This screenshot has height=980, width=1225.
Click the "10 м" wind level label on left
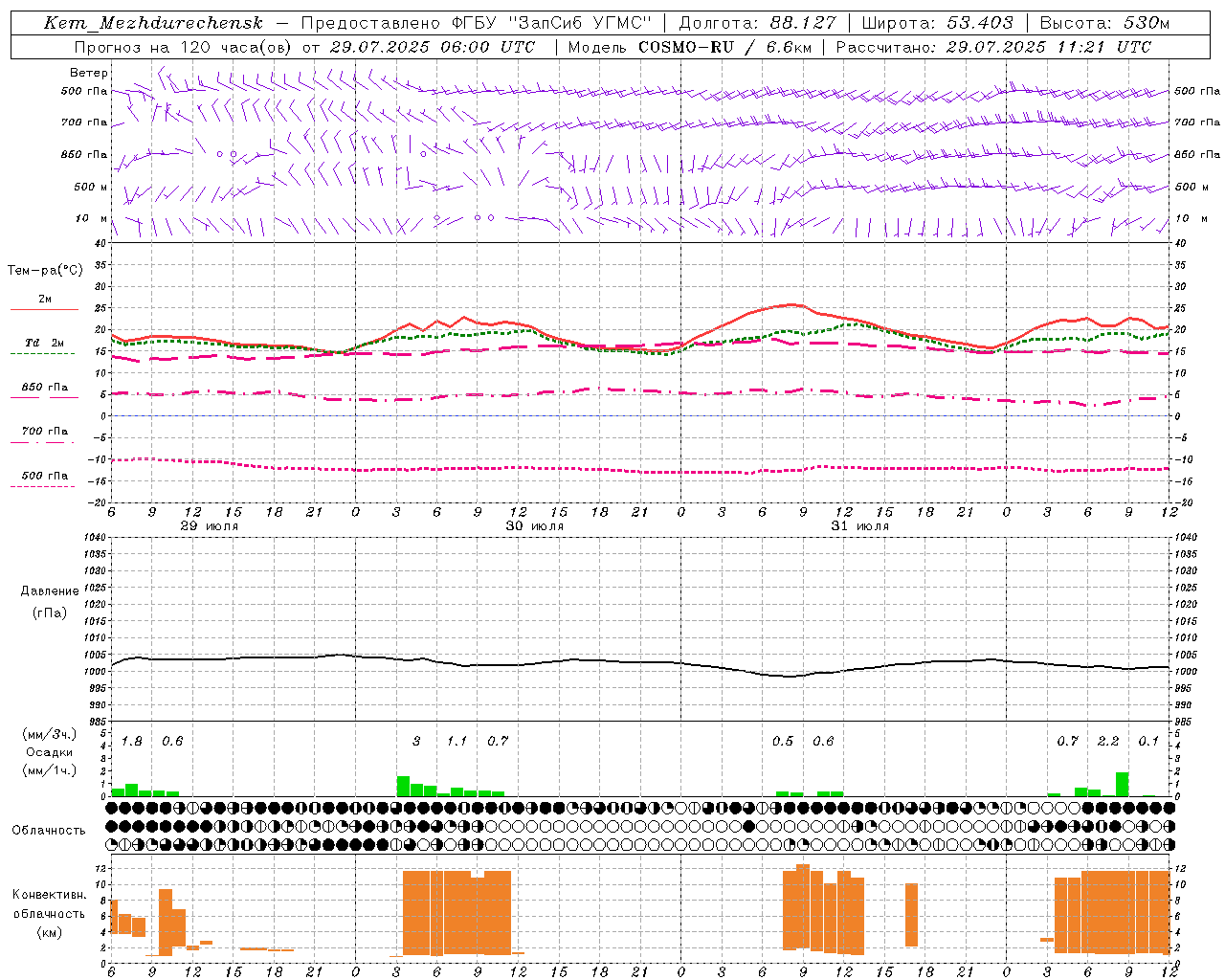pos(92,219)
